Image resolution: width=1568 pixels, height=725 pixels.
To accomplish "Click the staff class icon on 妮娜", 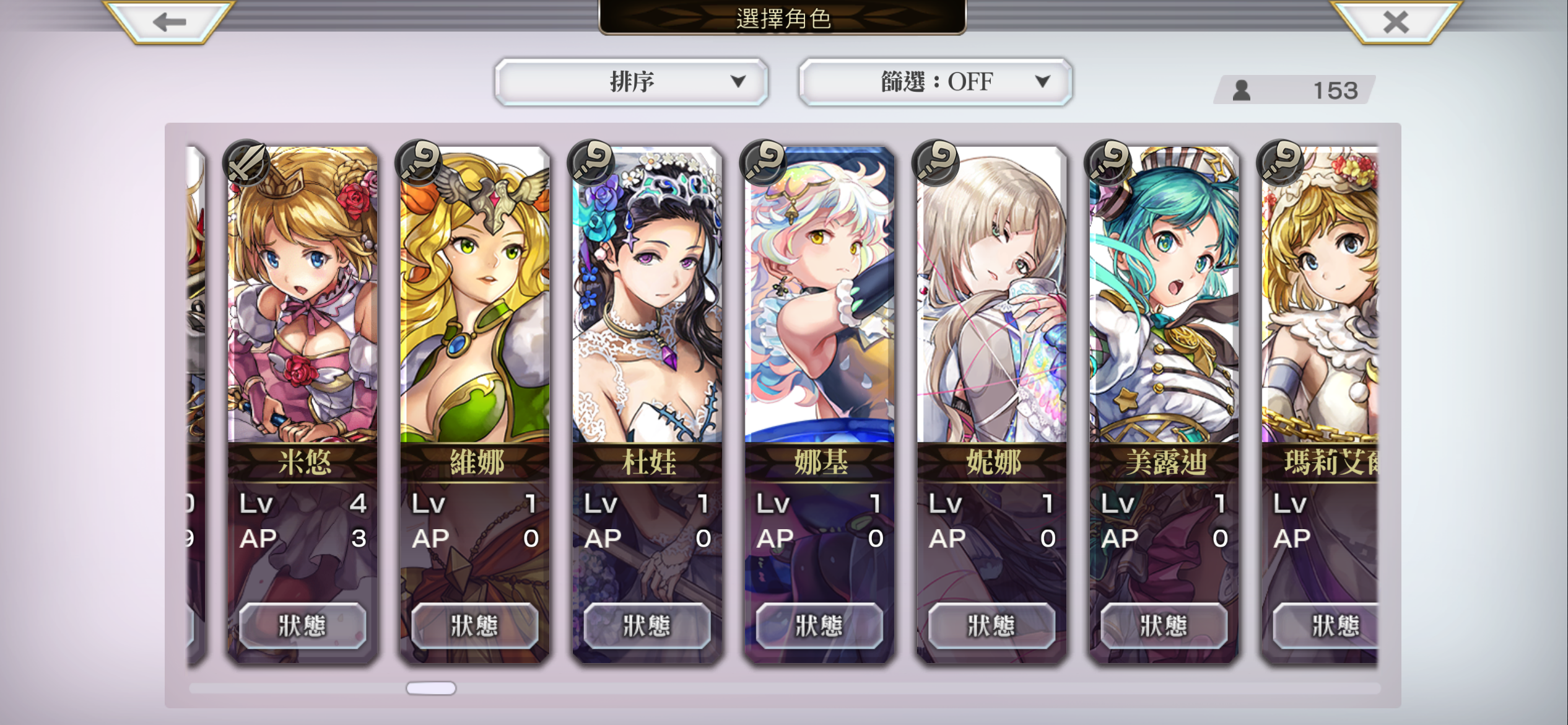I will pos(935,162).
